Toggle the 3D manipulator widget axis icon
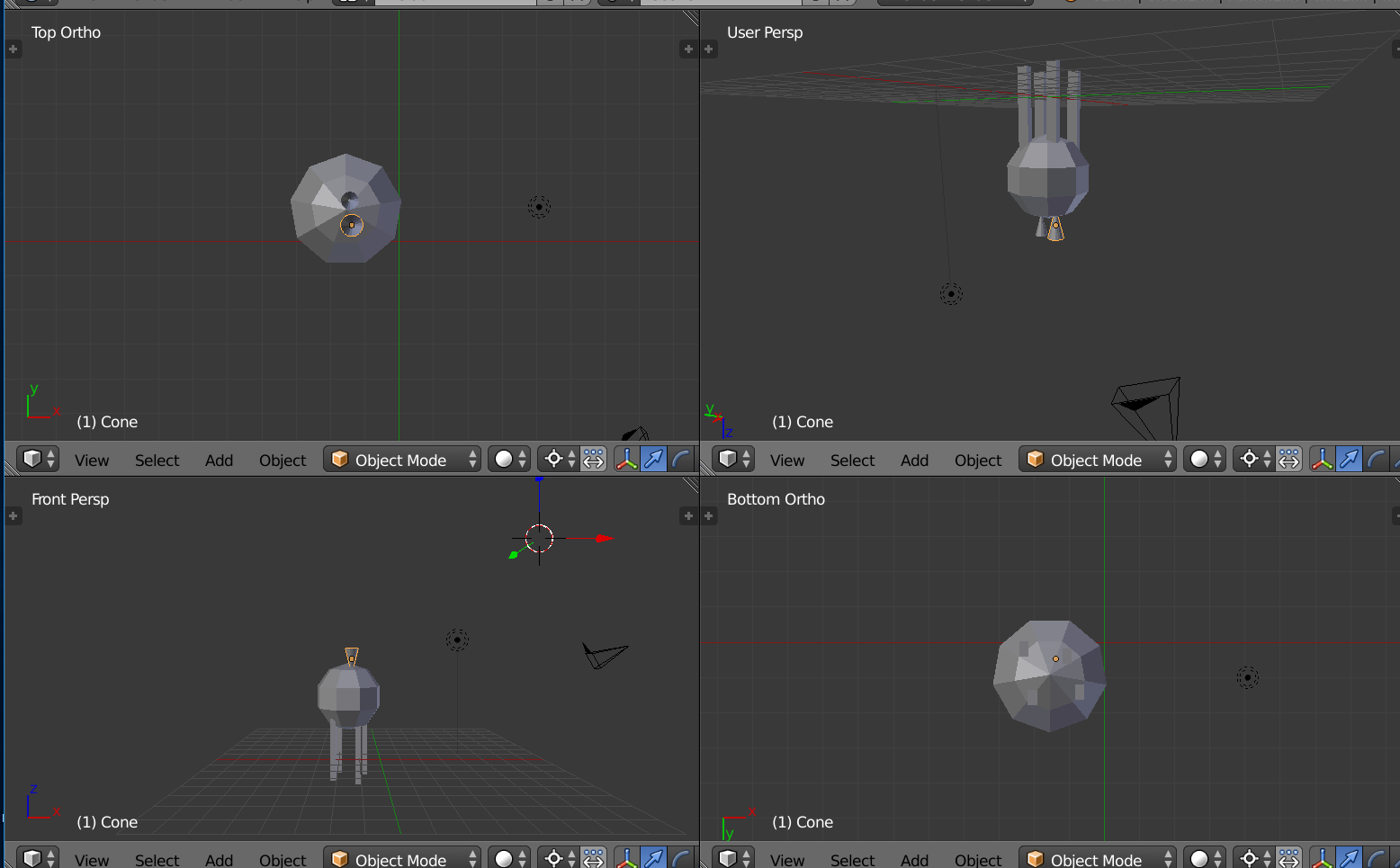 point(626,459)
